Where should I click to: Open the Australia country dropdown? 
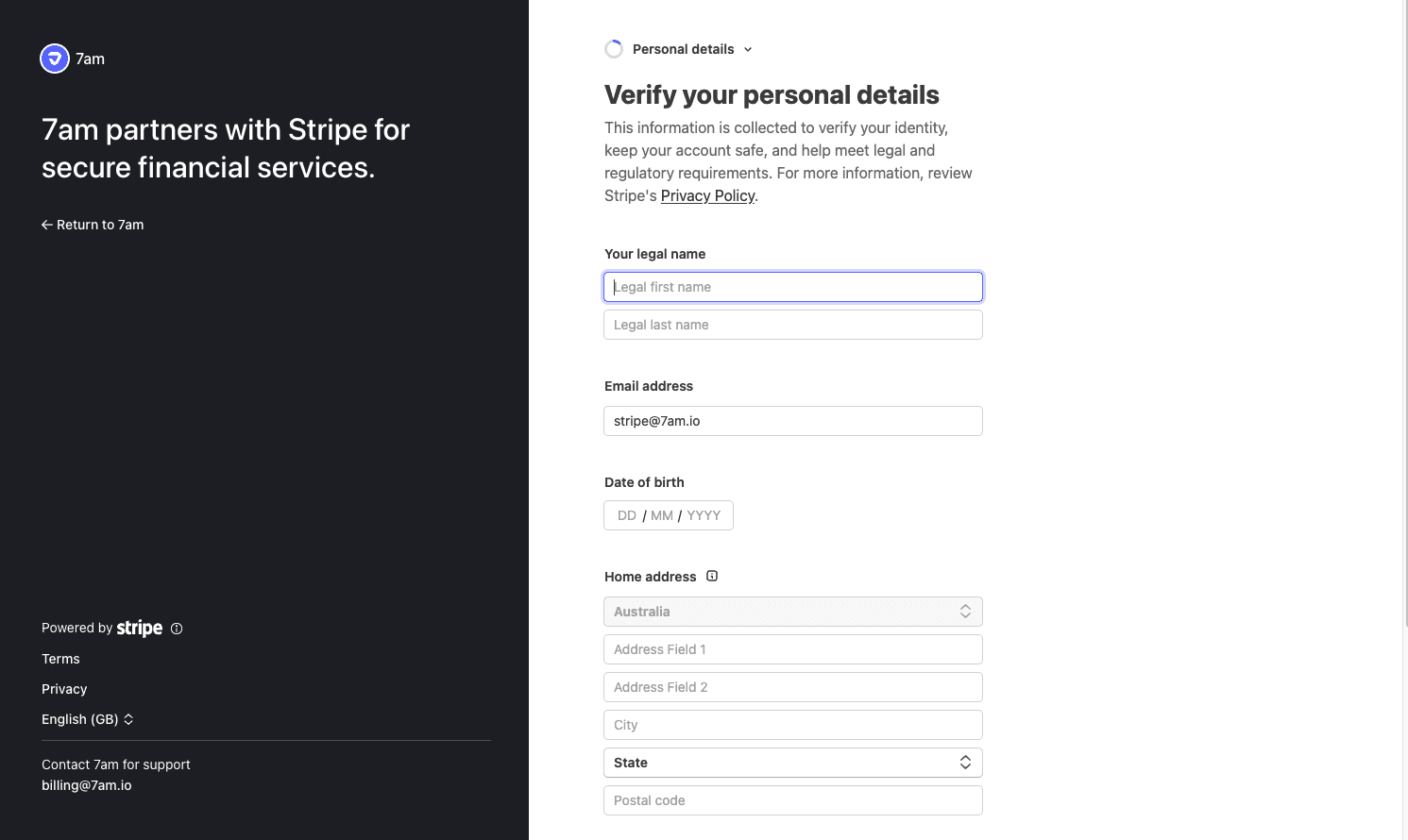(792, 612)
